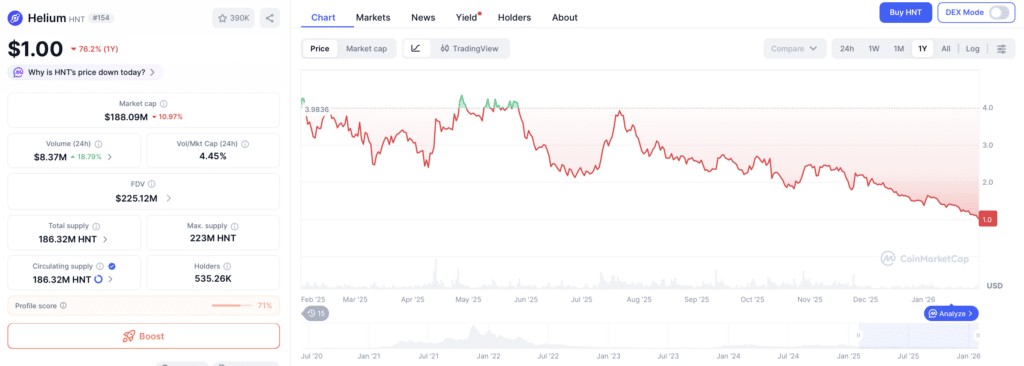
Task: Click the Volume (24h) info icon
Action: pyautogui.click(x=98, y=144)
